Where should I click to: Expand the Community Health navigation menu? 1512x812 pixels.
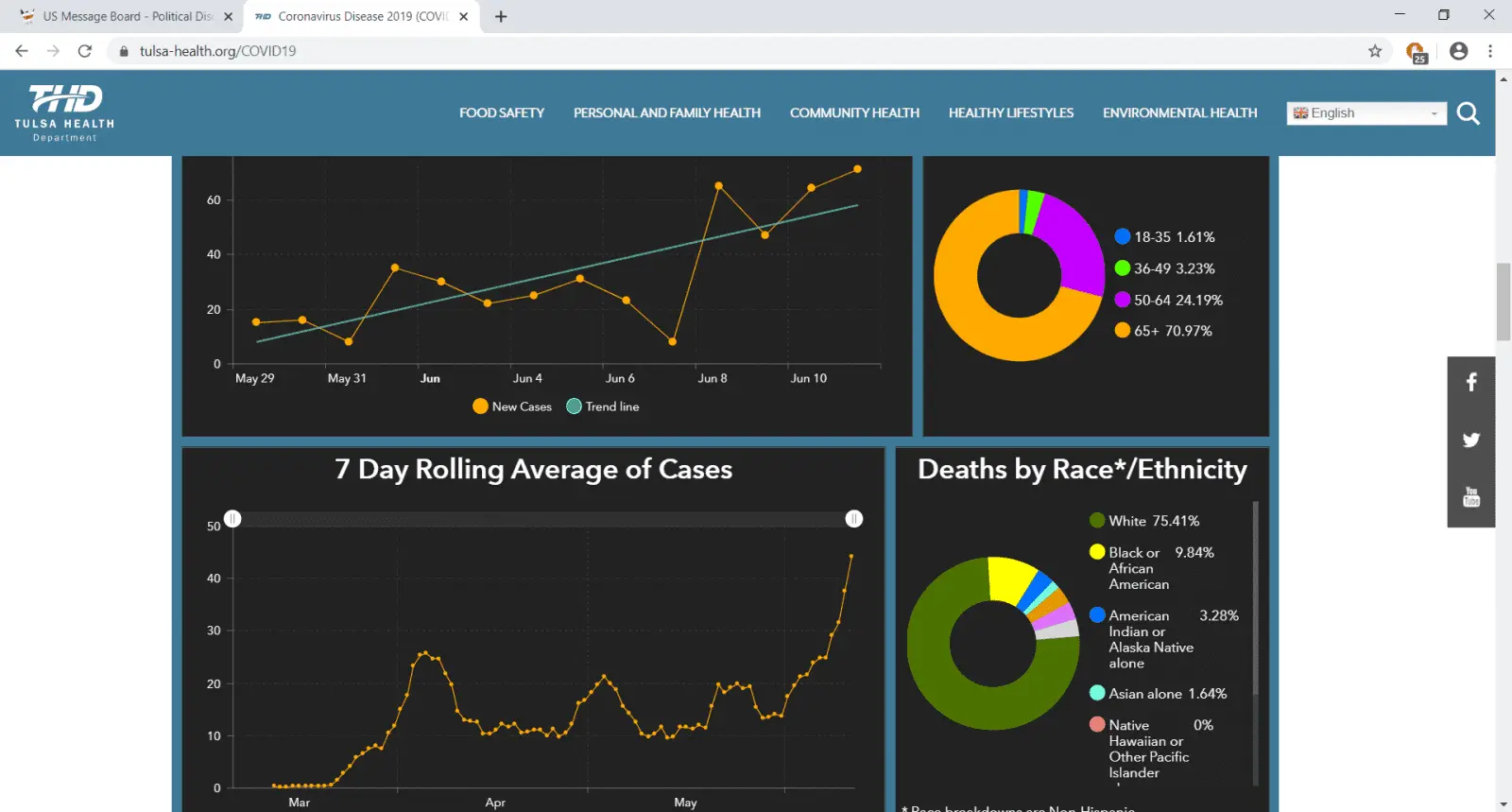tap(854, 113)
